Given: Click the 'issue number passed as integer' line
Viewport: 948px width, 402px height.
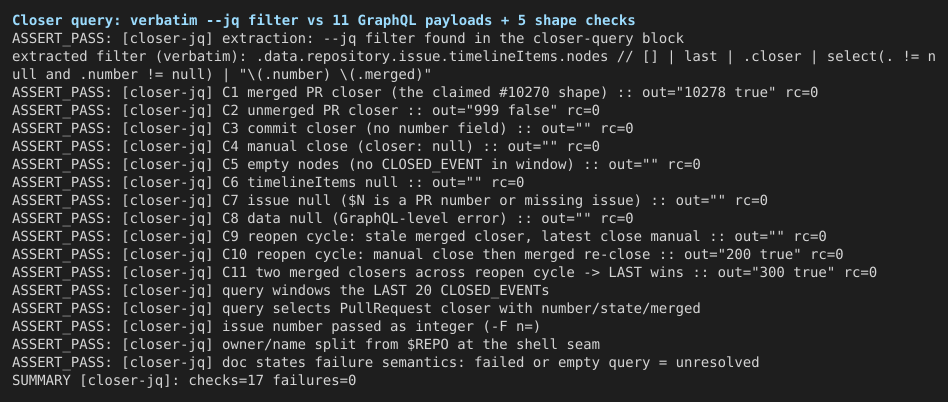Looking at the screenshot, I should (276, 326).
